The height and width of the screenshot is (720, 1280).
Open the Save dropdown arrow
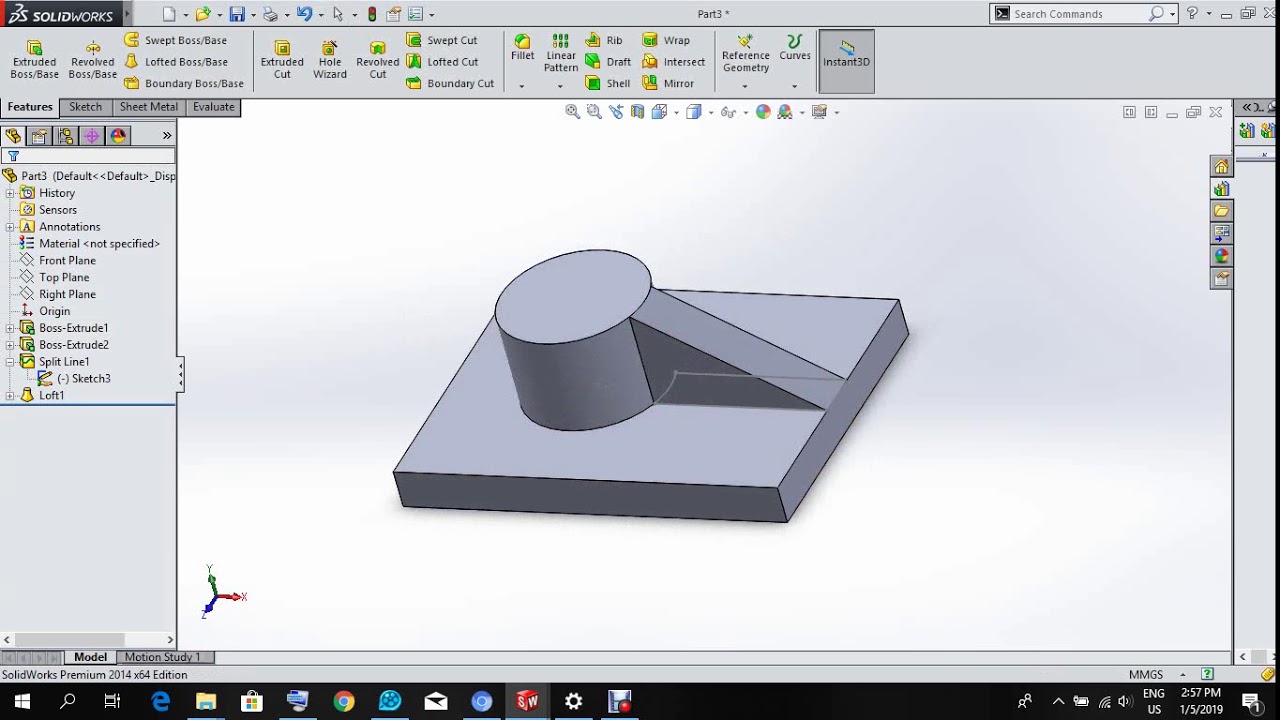(x=253, y=15)
